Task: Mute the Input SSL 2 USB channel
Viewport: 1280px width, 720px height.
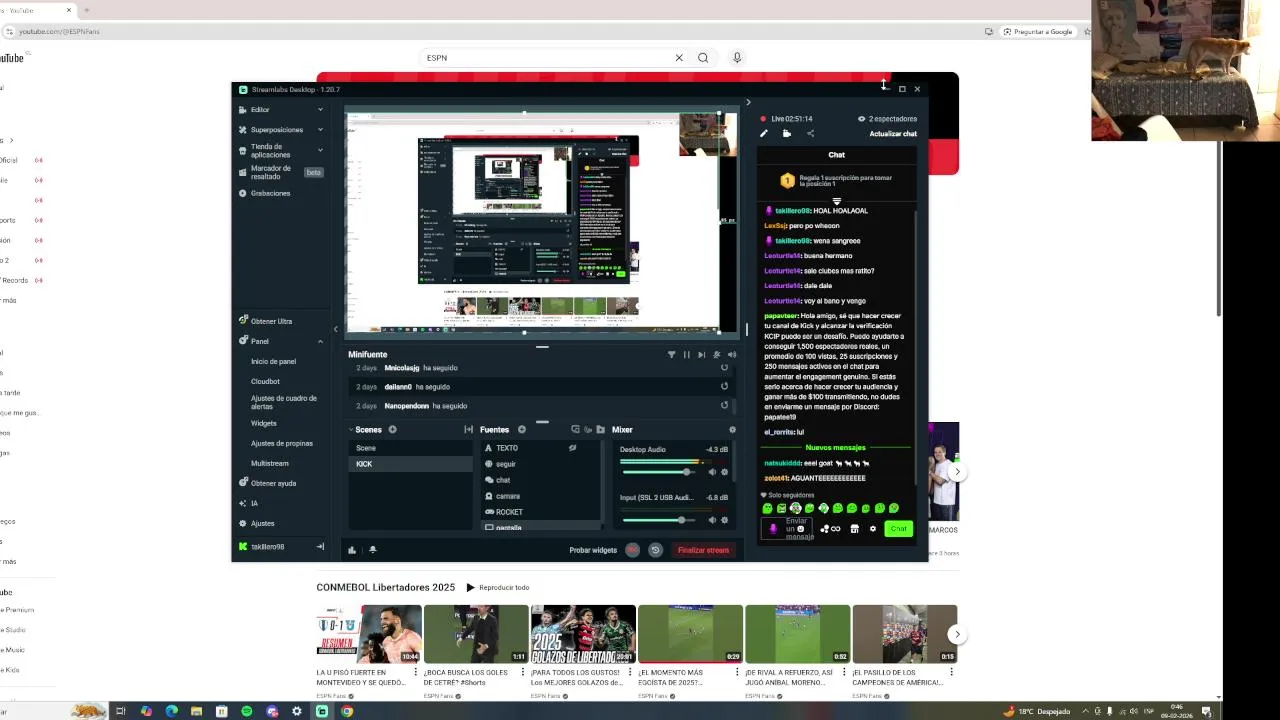Action: click(712, 520)
